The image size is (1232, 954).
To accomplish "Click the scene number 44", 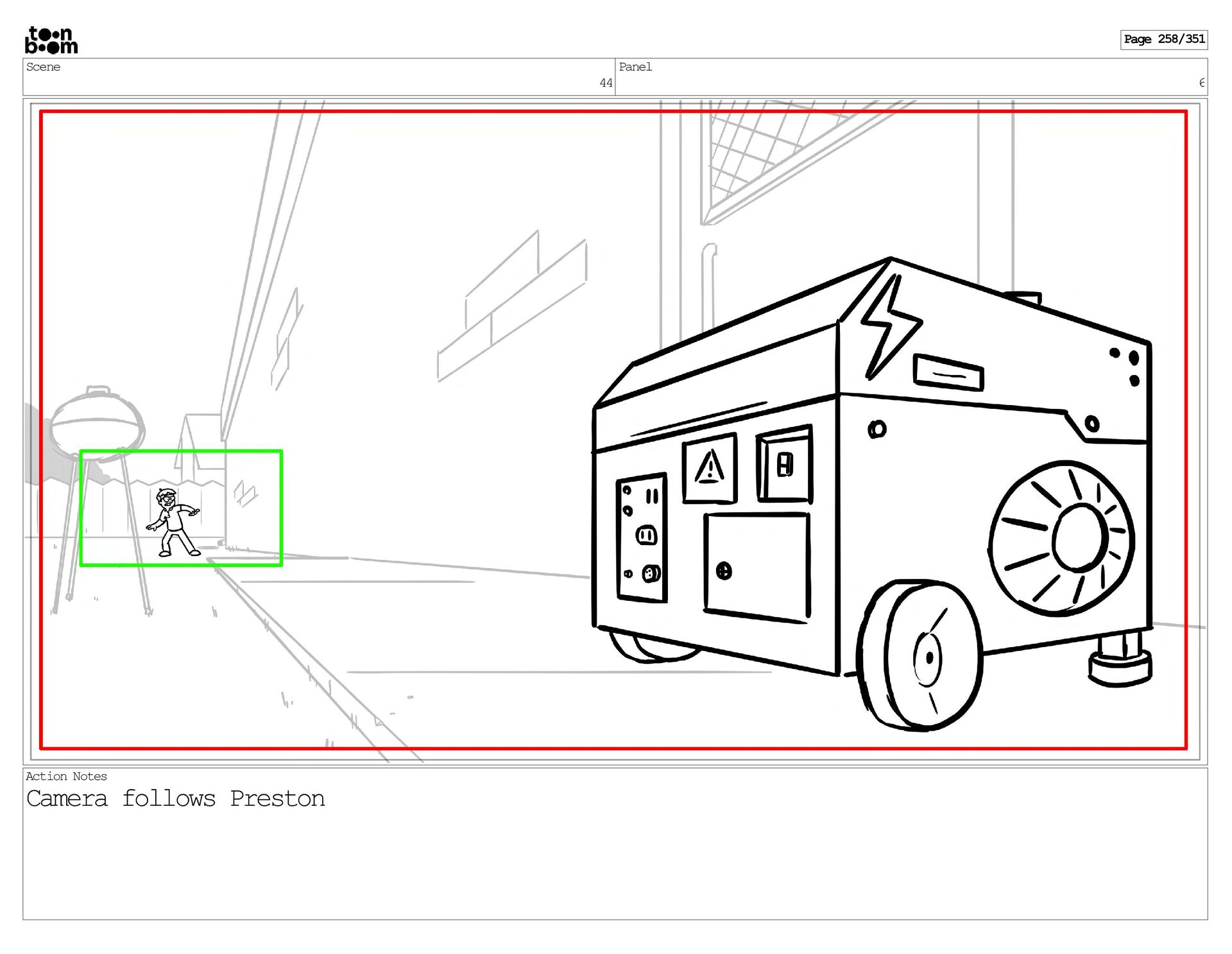I will (x=606, y=83).
